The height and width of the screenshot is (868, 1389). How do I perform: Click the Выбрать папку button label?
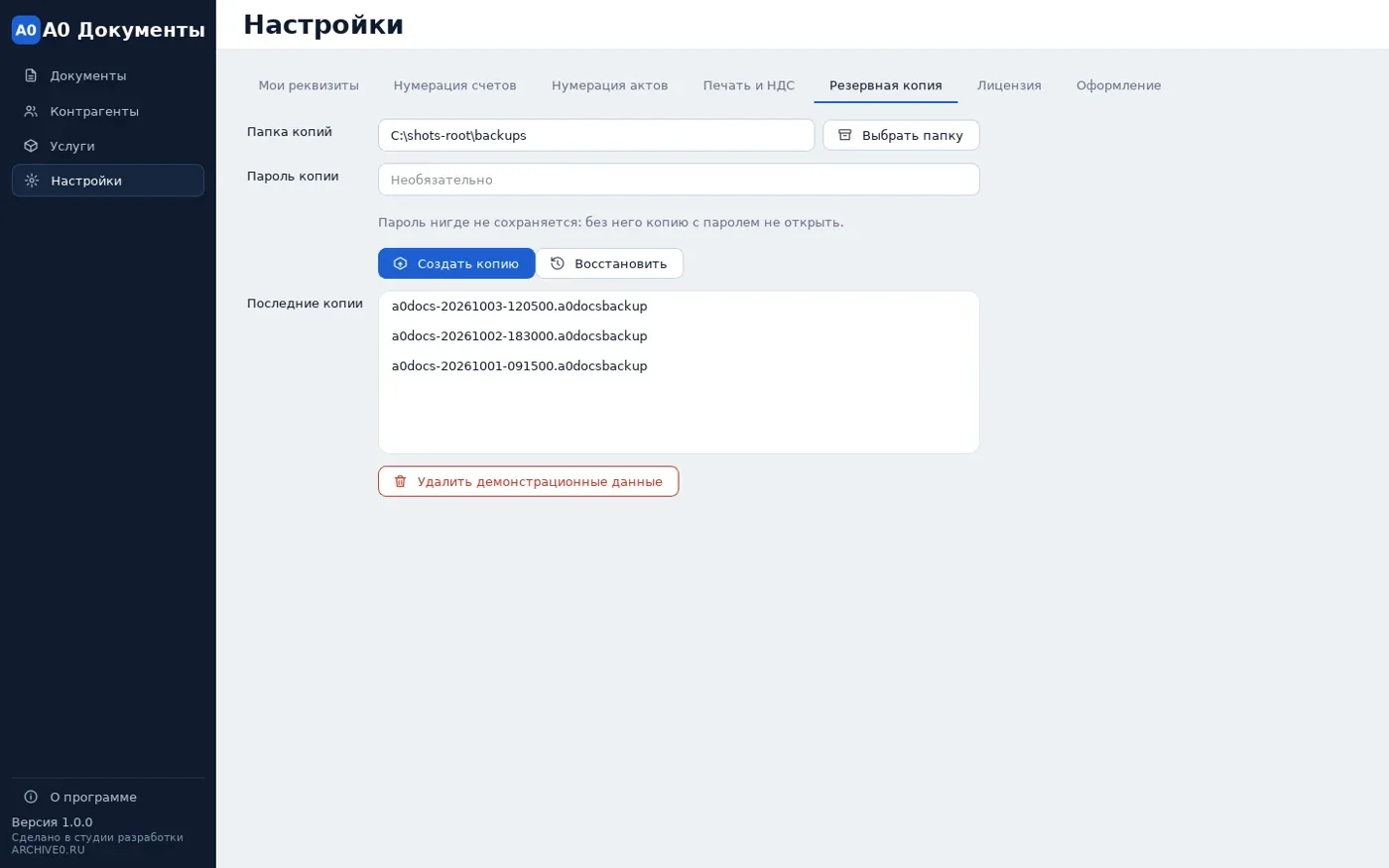click(913, 136)
